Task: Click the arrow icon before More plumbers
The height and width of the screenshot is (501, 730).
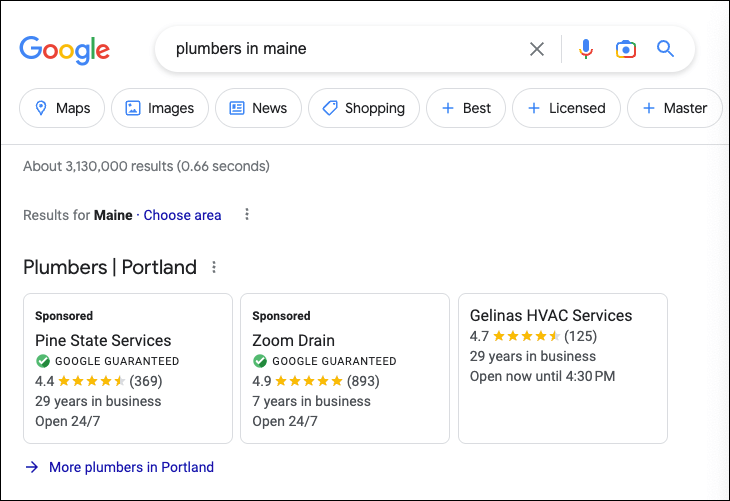Action: pos(32,467)
